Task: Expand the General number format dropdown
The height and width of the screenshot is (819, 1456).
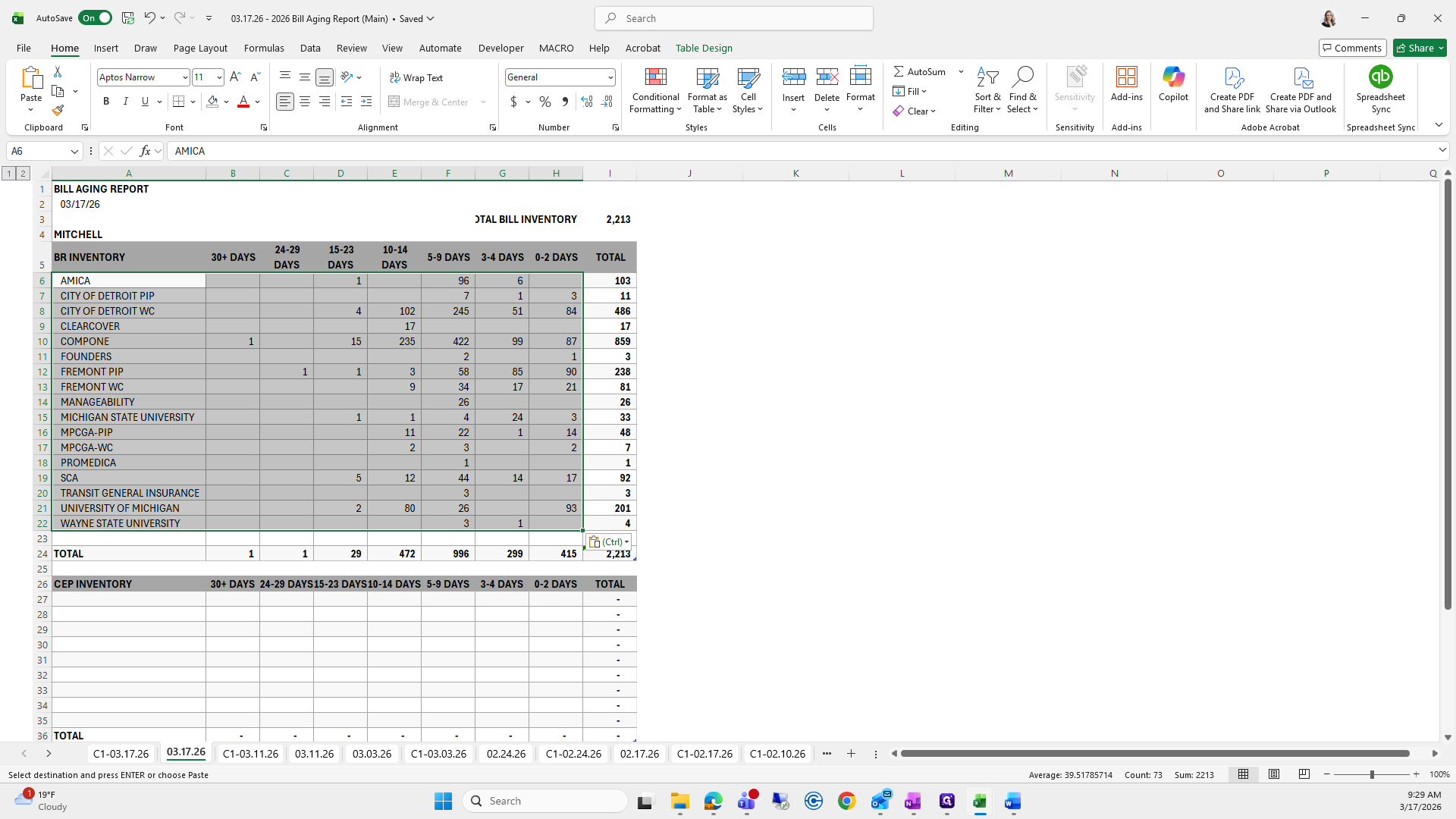Action: click(610, 77)
